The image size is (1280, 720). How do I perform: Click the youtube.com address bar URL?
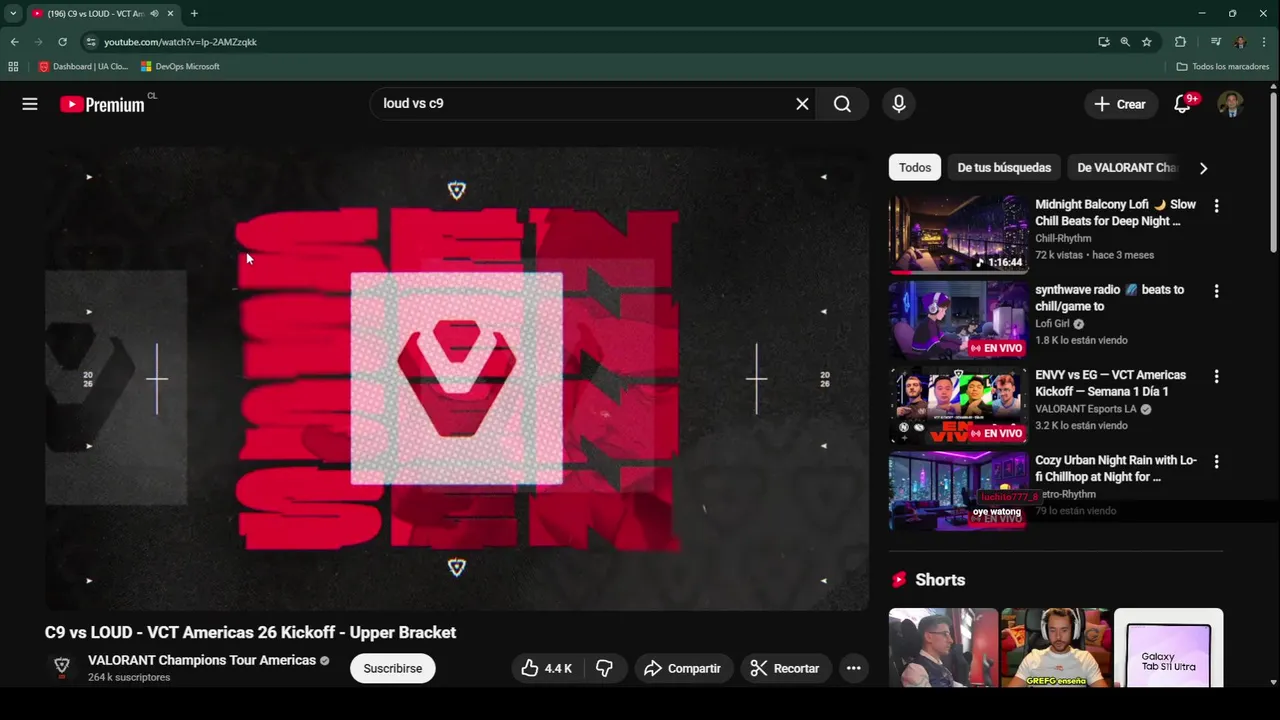coord(180,42)
